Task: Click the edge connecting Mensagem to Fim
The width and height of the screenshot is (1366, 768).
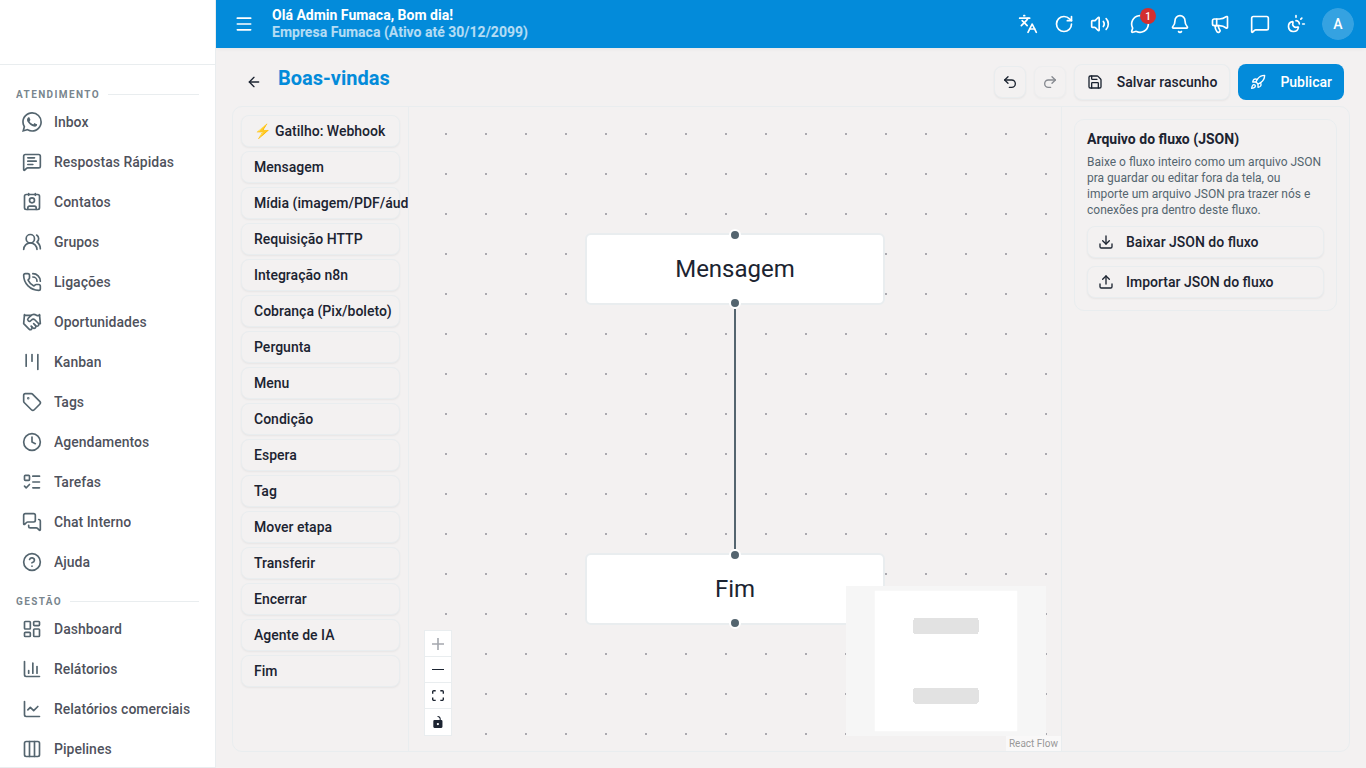Action: (735, 430)
